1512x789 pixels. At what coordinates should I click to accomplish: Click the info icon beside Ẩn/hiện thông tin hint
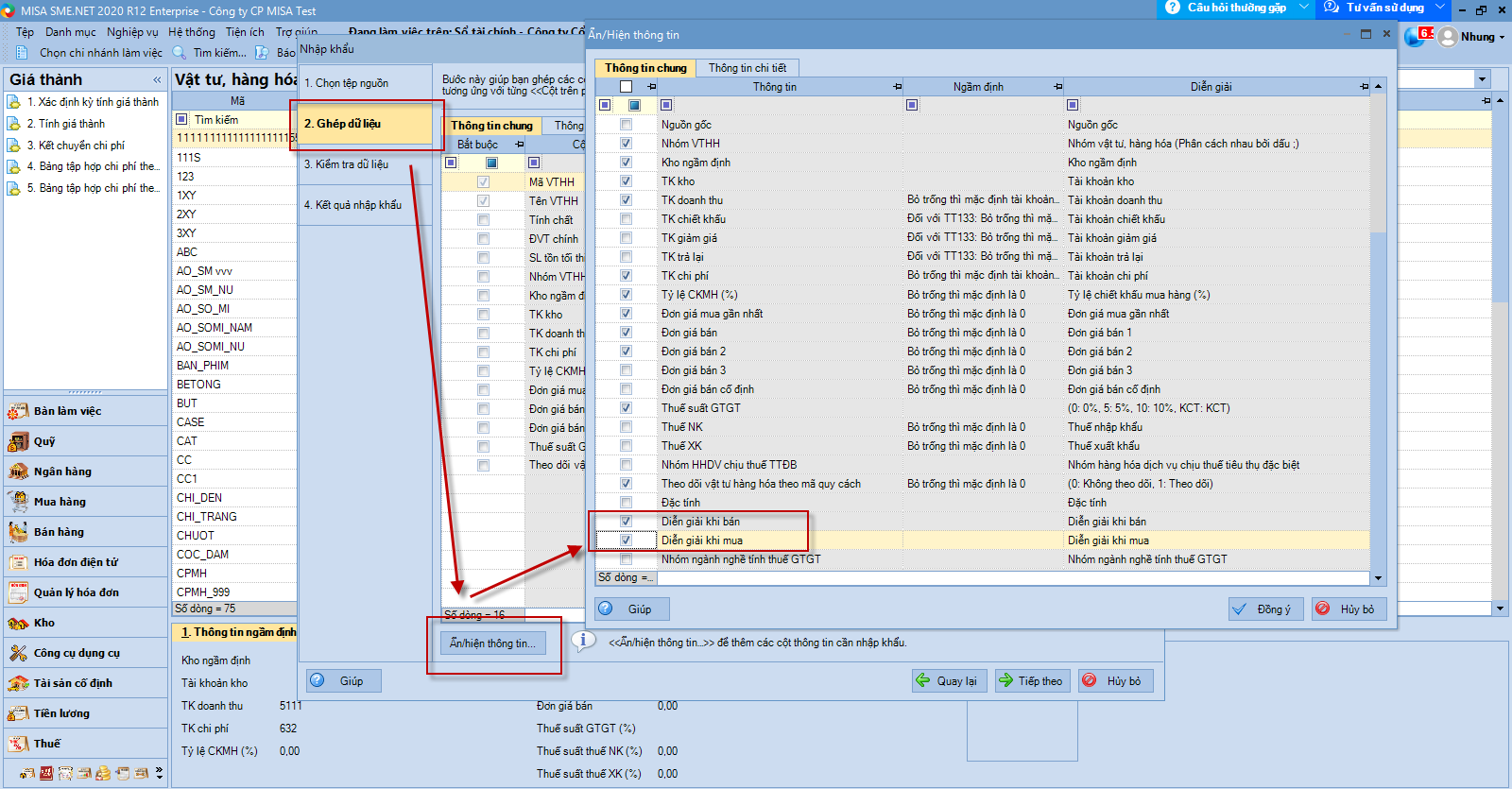tap(584, 641)
